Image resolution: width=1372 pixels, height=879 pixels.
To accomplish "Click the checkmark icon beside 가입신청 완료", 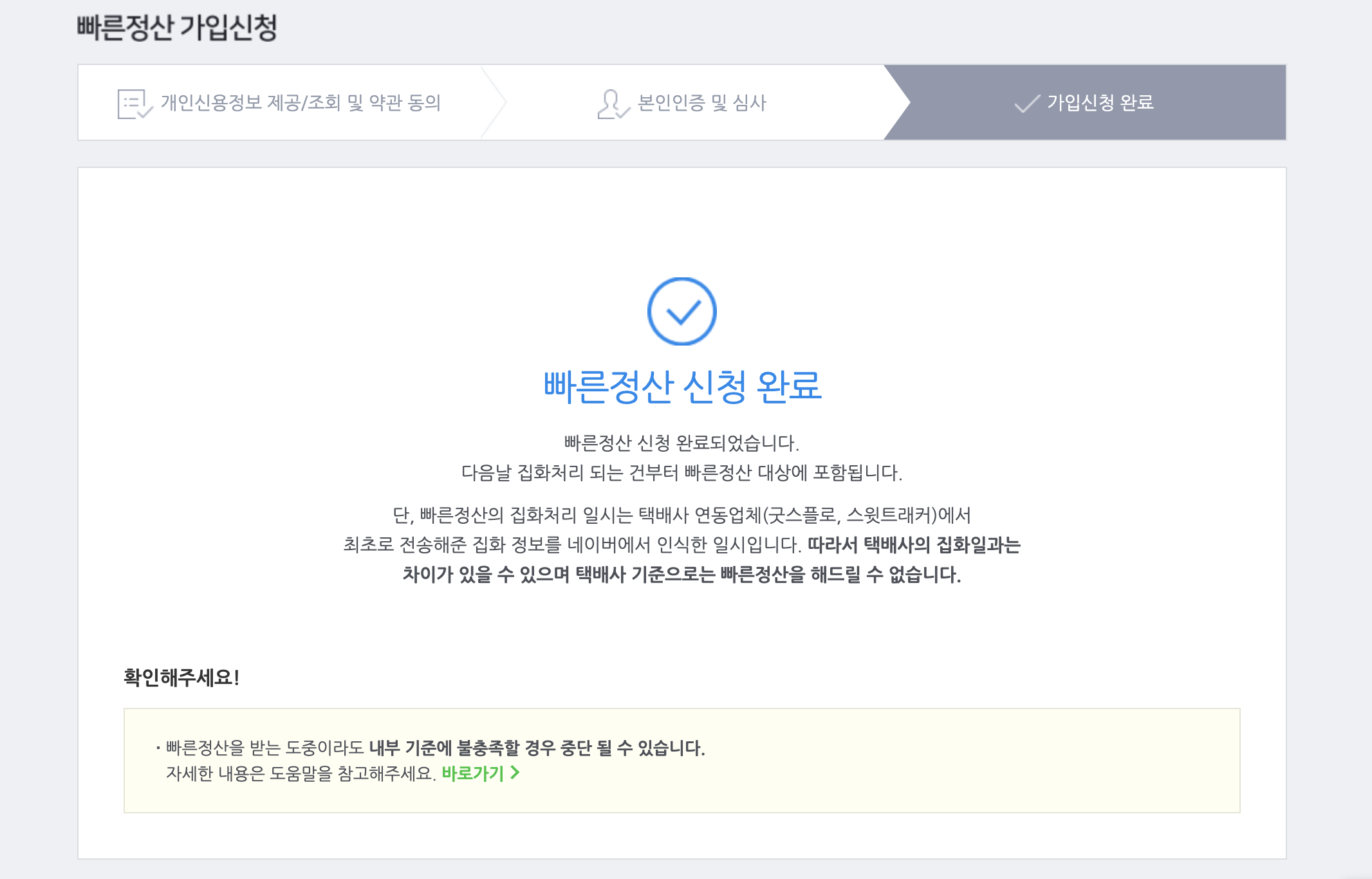I will (x=1026, y=104).
